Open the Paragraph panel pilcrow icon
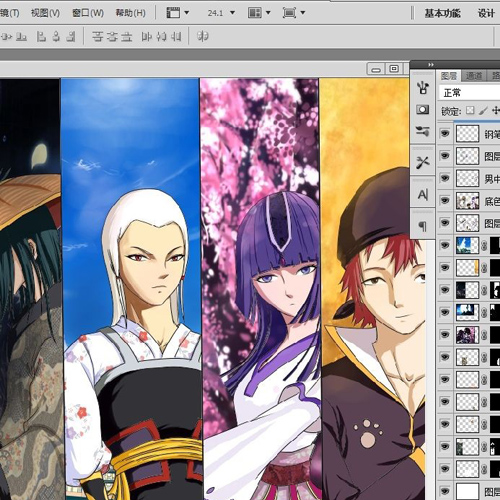 pyautogui.click(x=423, y=226)
